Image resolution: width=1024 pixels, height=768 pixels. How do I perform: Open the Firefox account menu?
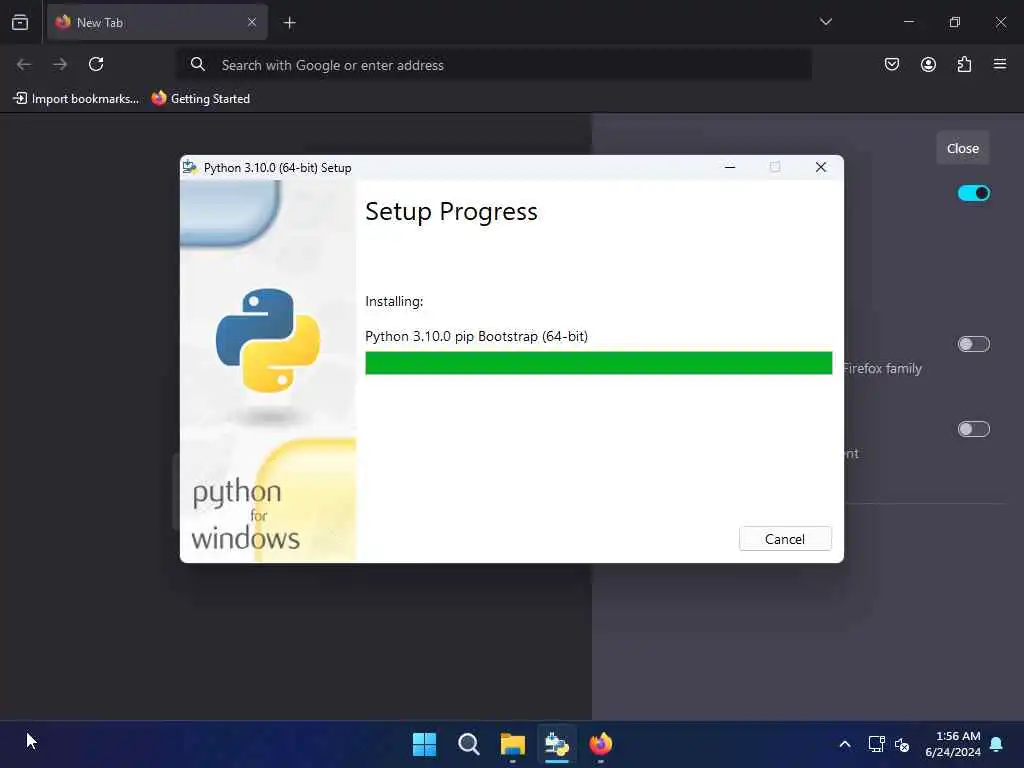(x=928, y=64)
